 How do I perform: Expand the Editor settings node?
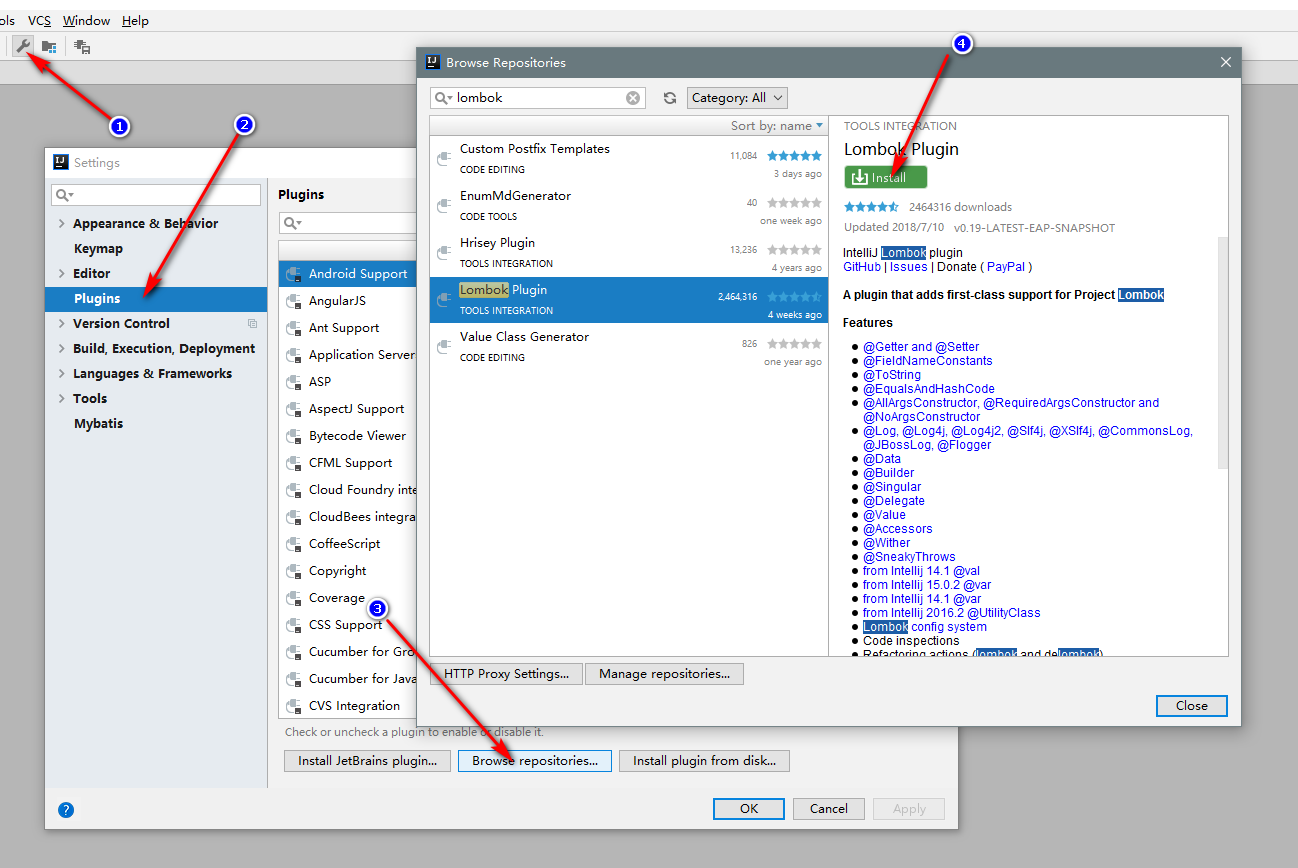coord(62,274)
